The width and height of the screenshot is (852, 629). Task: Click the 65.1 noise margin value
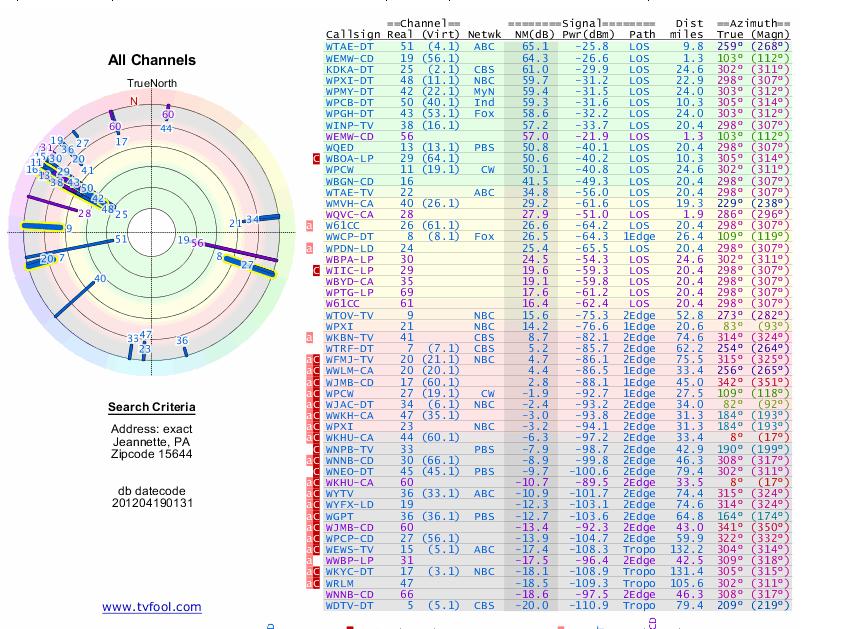[535, 47]
